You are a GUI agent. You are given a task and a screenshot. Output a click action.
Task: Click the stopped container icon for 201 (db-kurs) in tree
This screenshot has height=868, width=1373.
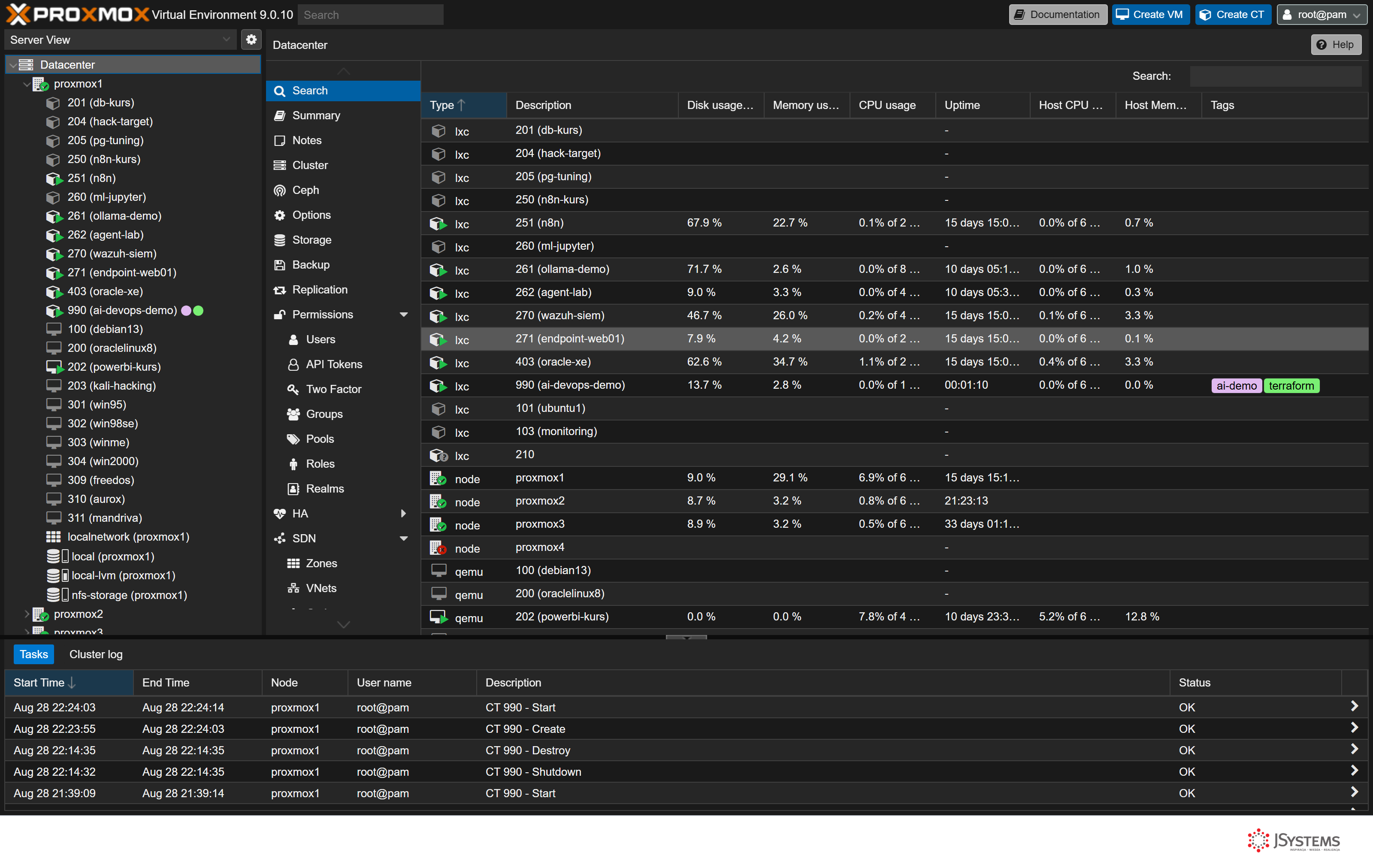tap(53, 103)
